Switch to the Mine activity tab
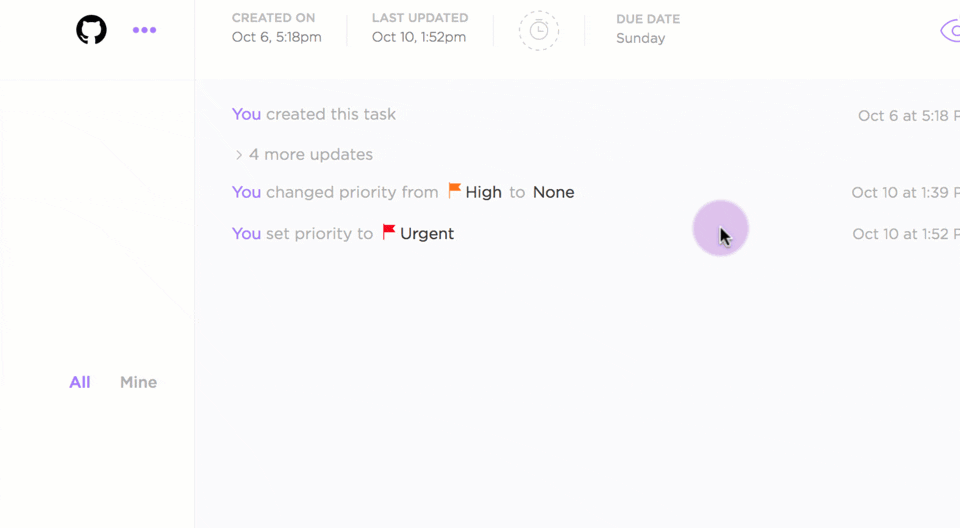 pyautogui.click(x=138, y=382)
